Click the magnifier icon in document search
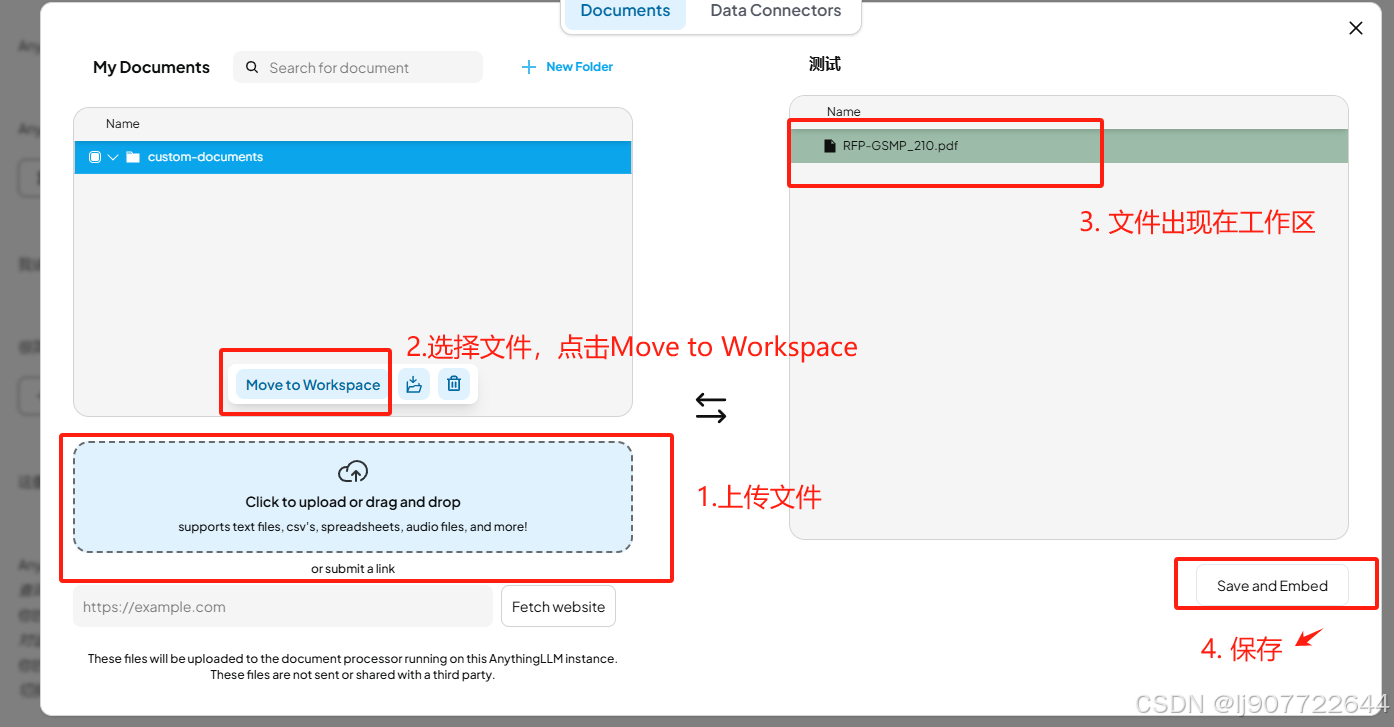The height and width of the screenshot is (727, 1394). click(x=252, y=67)
